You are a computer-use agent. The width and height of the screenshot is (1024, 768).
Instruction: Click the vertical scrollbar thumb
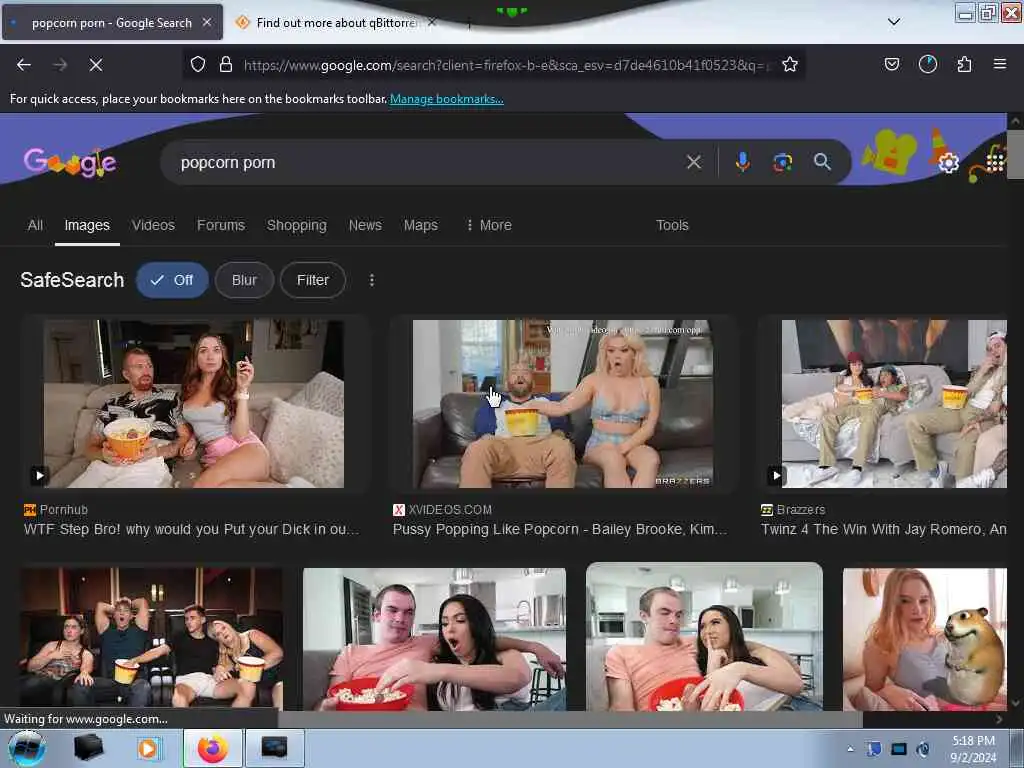tap(1015, 154)
